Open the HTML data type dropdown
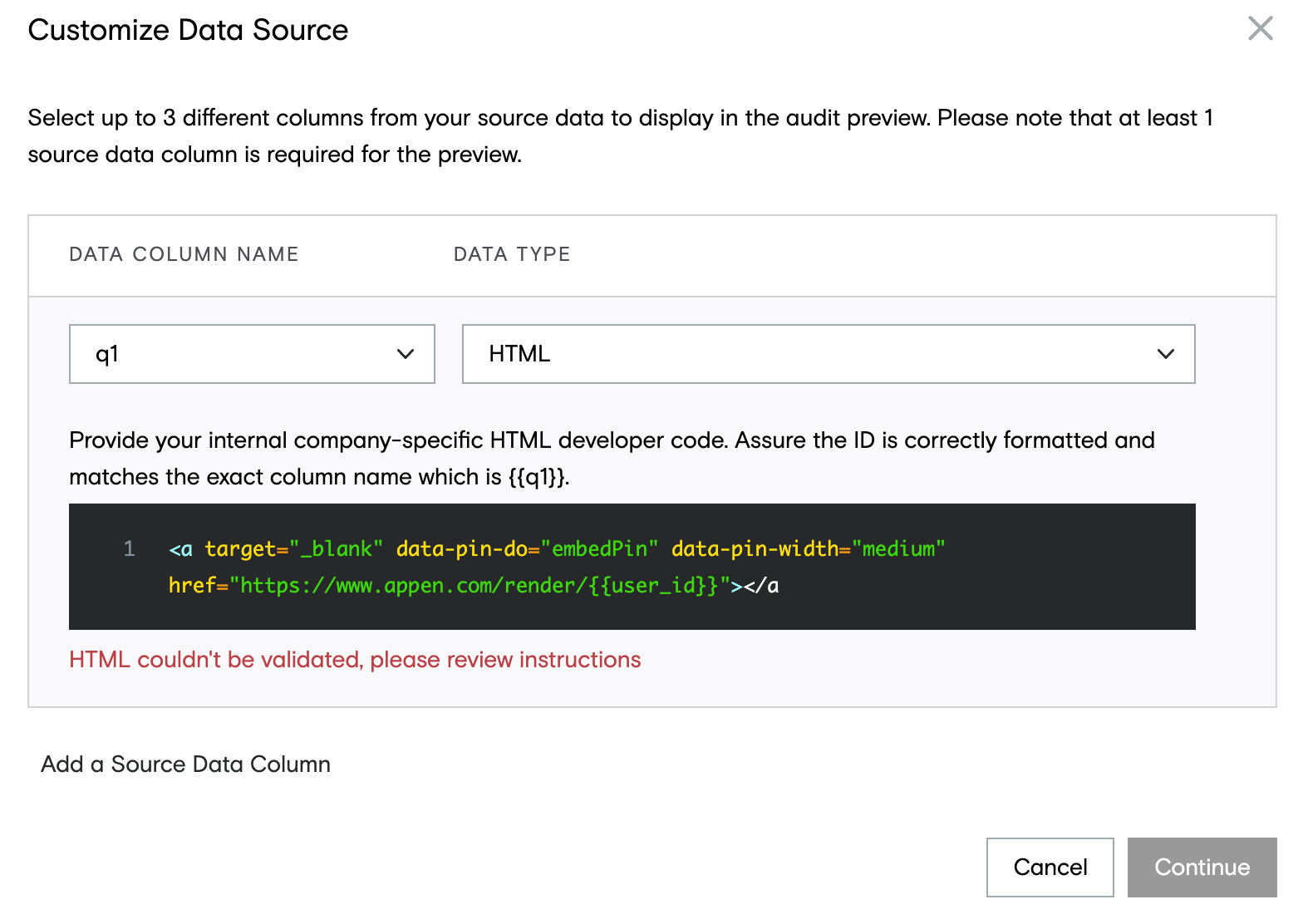The height and width of the screenshot is (924, 1303). [x=829, y=354]
